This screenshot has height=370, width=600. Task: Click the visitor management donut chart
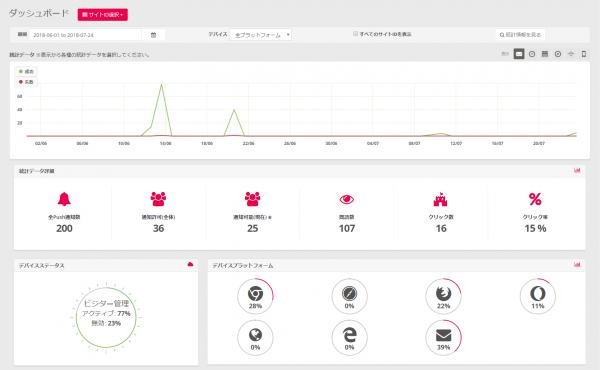106,318
